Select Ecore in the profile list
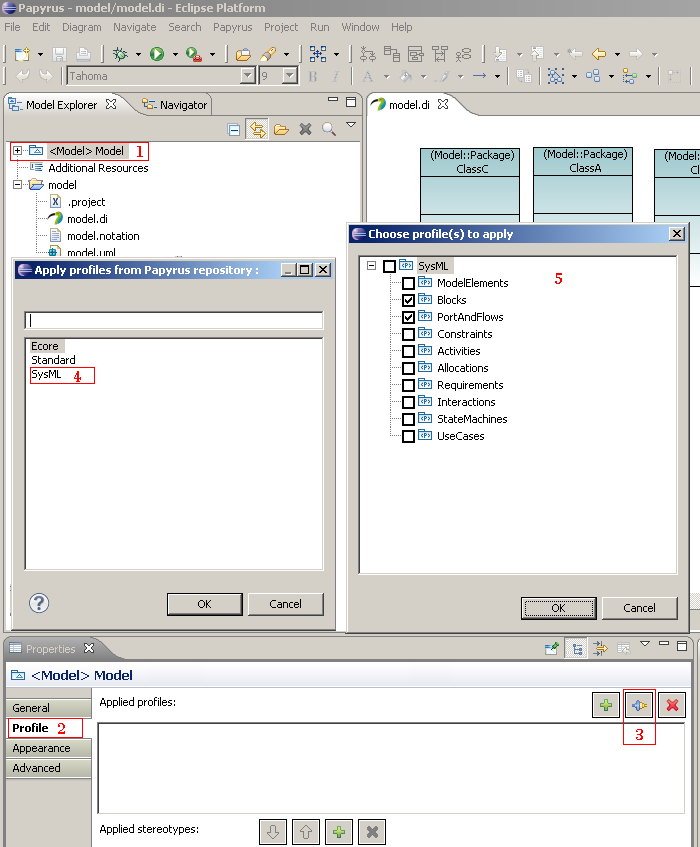The height and width of the screenshot is (847, 700). (45, 346)
